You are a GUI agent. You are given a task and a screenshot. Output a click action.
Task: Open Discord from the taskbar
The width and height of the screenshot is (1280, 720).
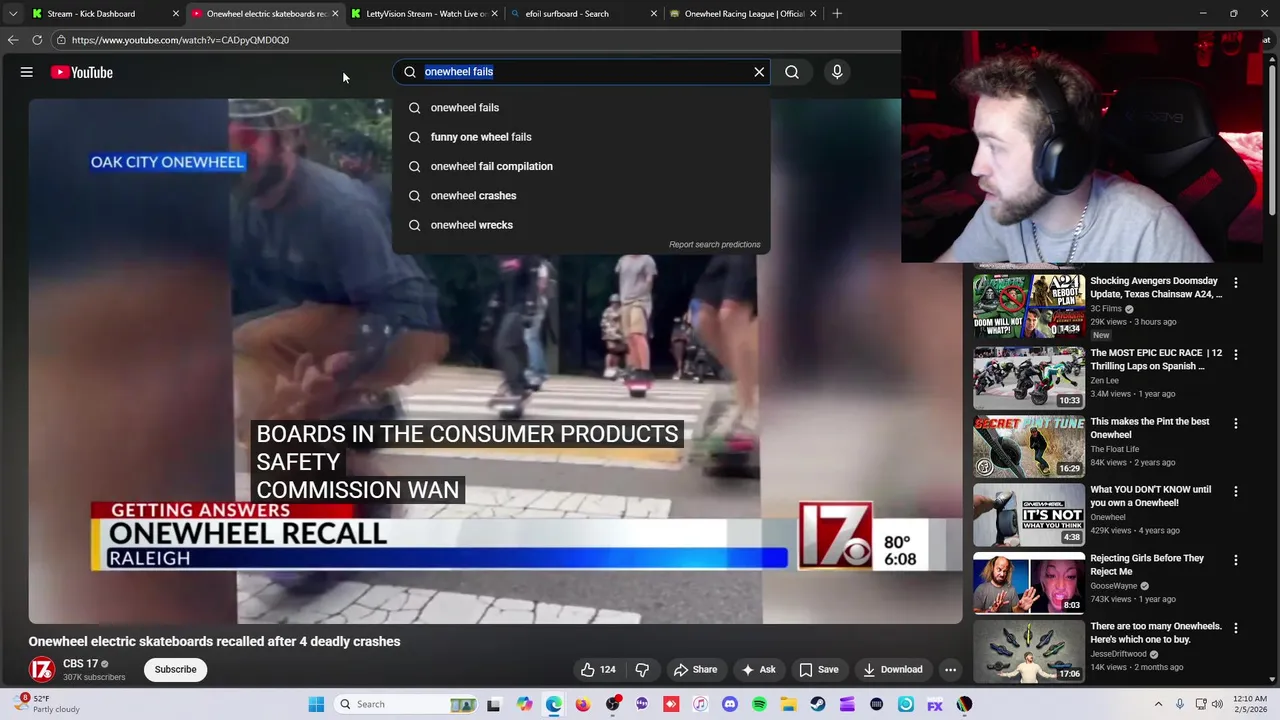(x=730, y=704)
